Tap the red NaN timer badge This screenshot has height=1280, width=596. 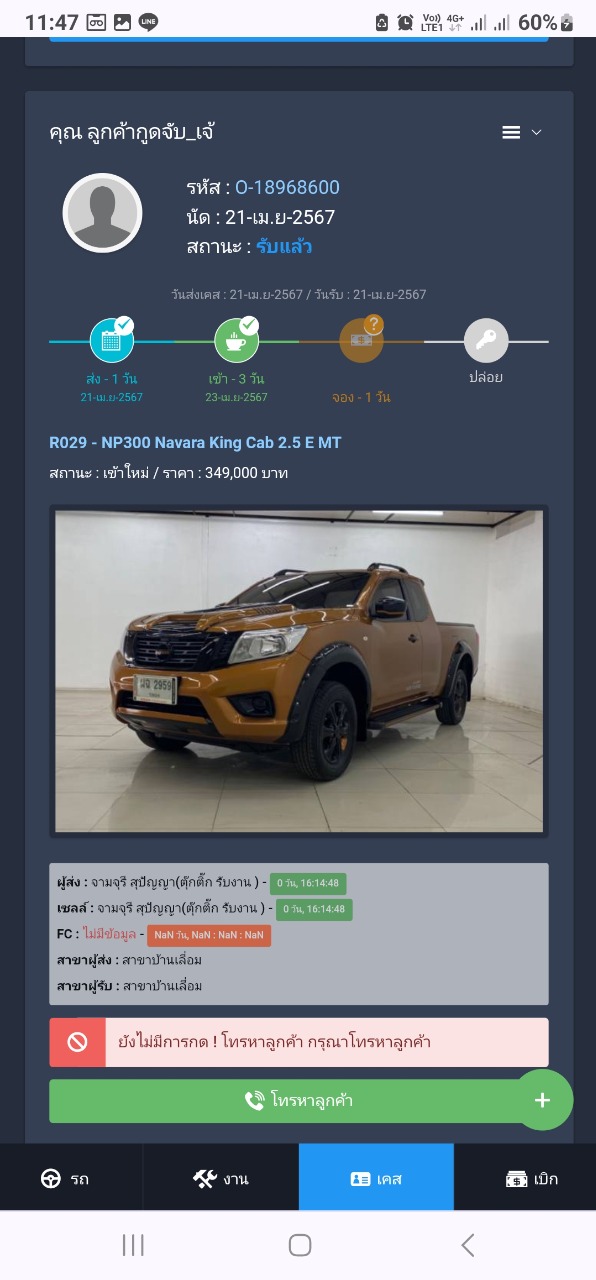click(x=209, y=935)
